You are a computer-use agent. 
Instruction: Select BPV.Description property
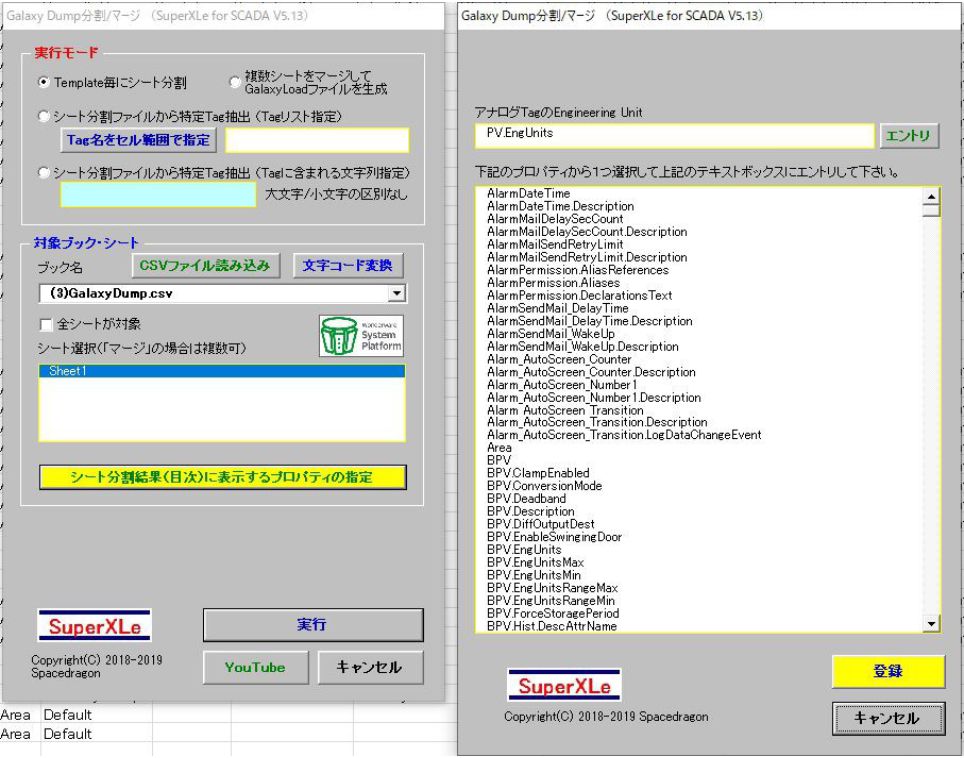pyautogui.click(x=531, y=511)
